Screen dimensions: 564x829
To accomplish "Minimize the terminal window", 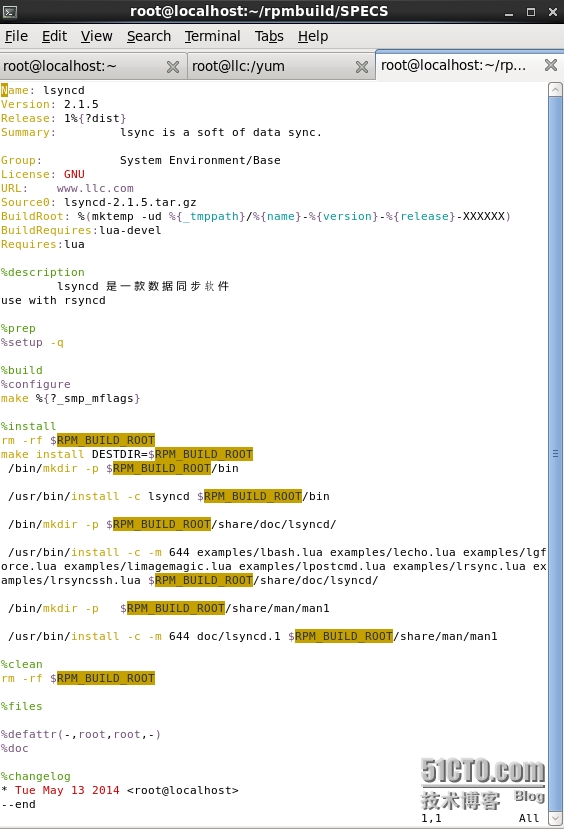I will 509,12.
